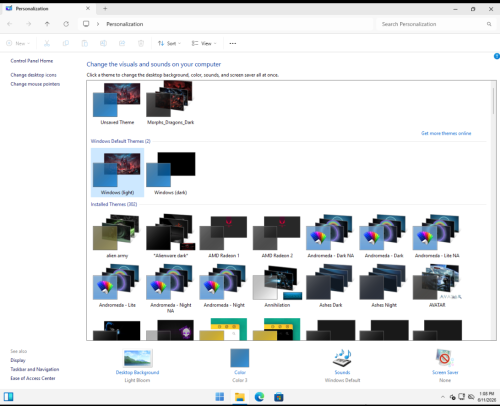Click the Rename toolbar icon
The image size is (500, 406).
coord(103,43)
